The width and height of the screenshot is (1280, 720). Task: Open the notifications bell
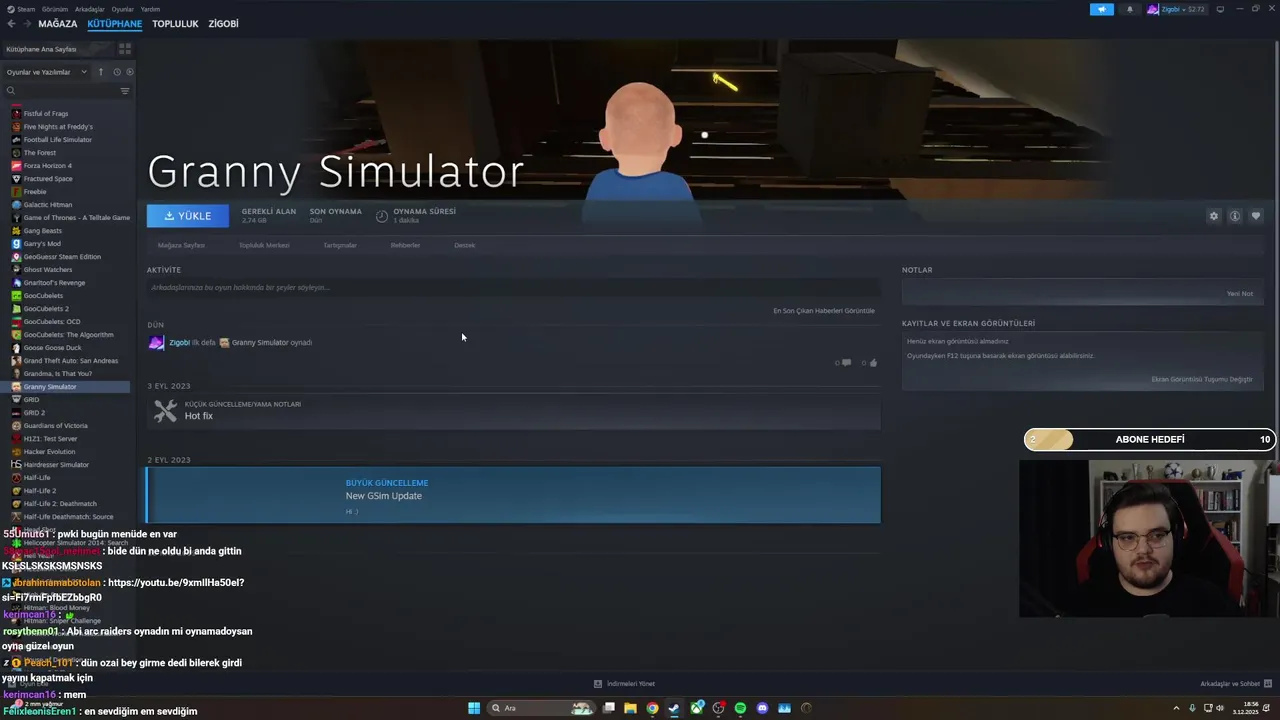[x=1130, y=9]
